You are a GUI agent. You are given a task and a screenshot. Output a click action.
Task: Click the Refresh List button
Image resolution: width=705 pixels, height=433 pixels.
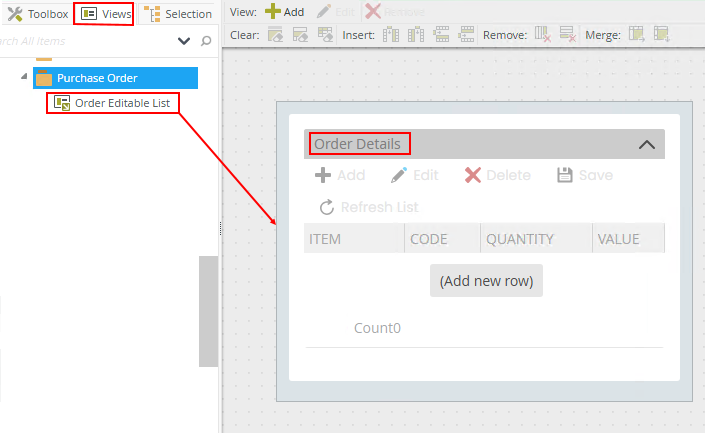[369, 207]
